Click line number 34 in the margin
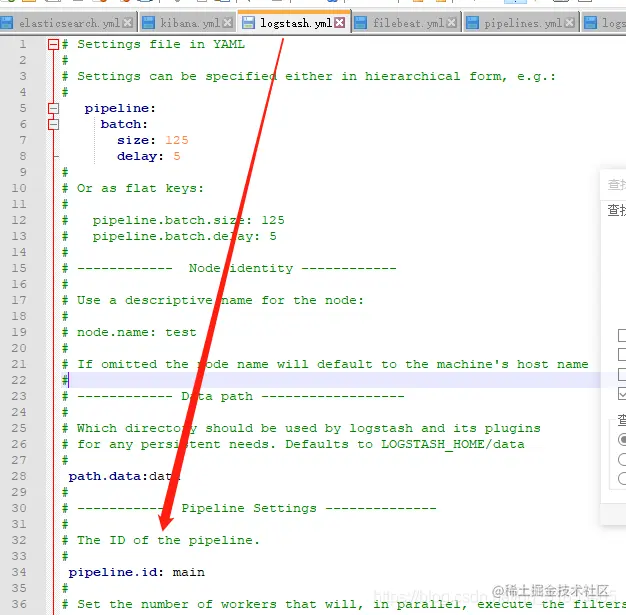This screenshot has height=615, width=626. (x=19, y=572)
